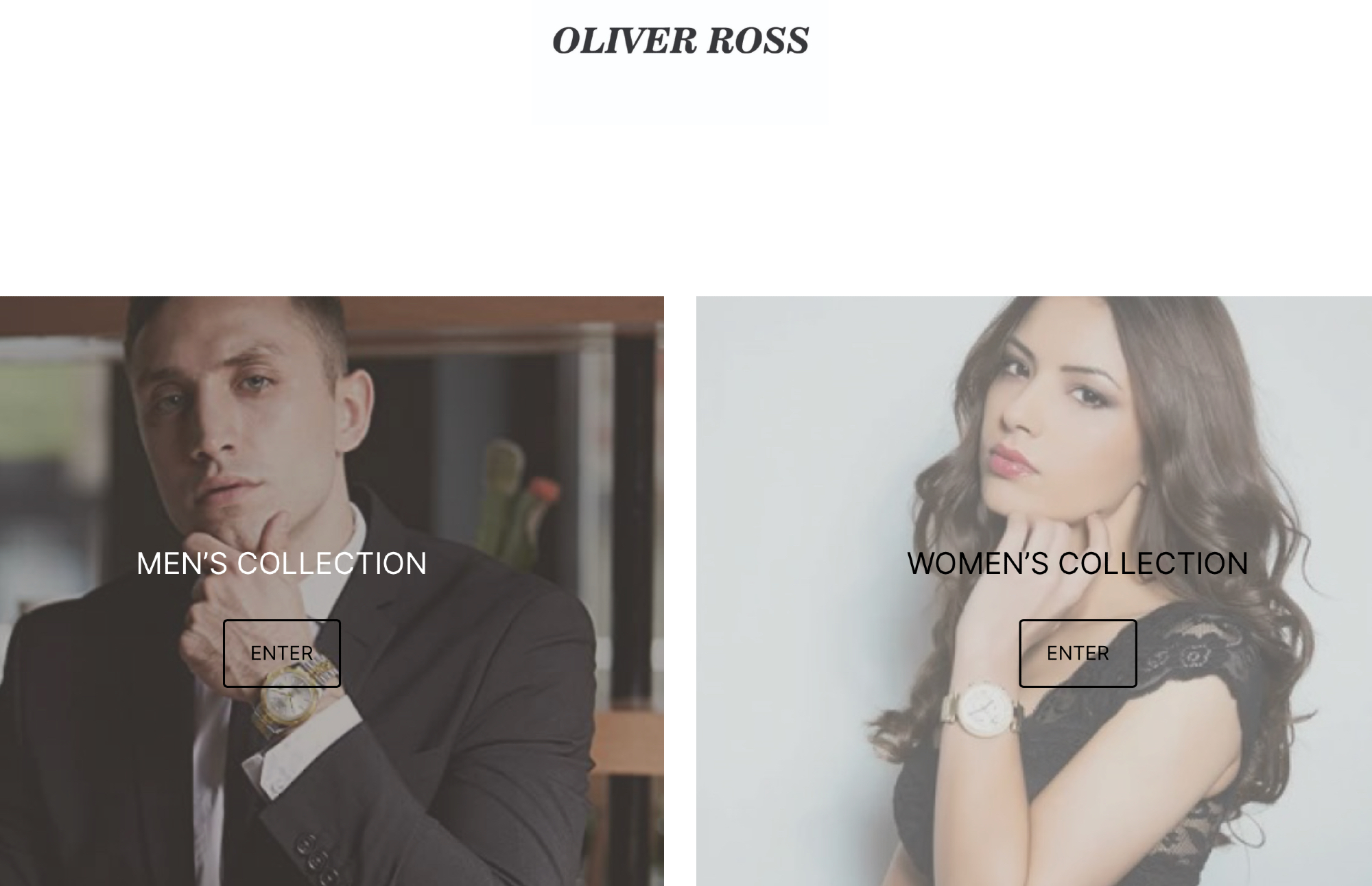
Task: Click the suit sleeve buttons on man's jacket
Action: (x=317, y=857)
